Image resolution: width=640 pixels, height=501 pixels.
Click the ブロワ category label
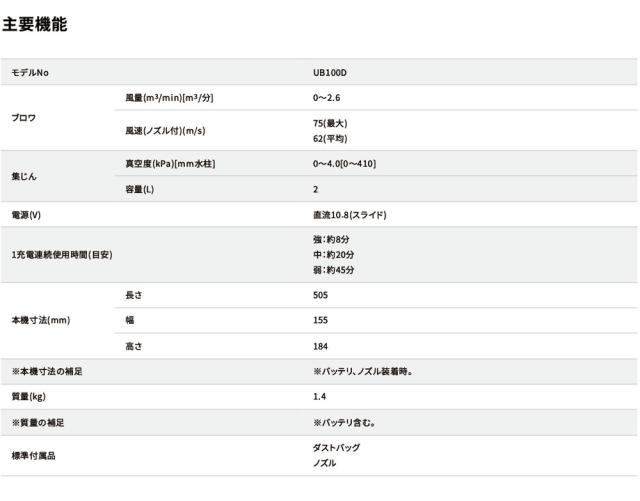pyautogui.click(x=24, y=118)
